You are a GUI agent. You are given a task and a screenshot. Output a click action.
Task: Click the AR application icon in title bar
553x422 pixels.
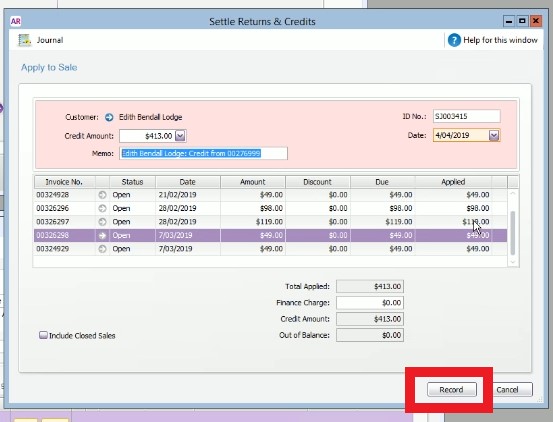click(x=16, y=22)
